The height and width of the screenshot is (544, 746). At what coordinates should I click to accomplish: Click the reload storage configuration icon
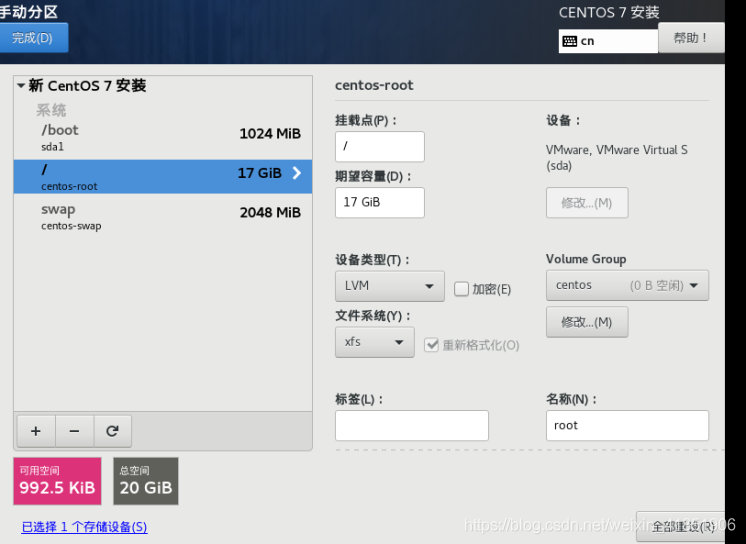[113, 431]
